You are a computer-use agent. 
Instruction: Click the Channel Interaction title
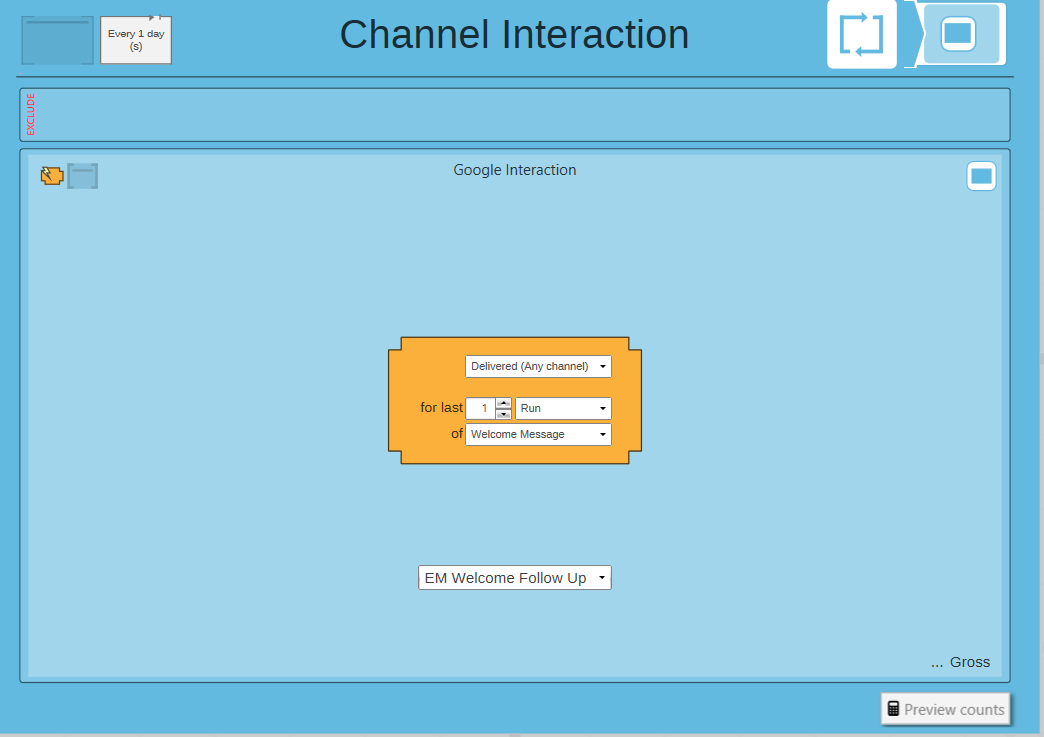click(514, 35)
